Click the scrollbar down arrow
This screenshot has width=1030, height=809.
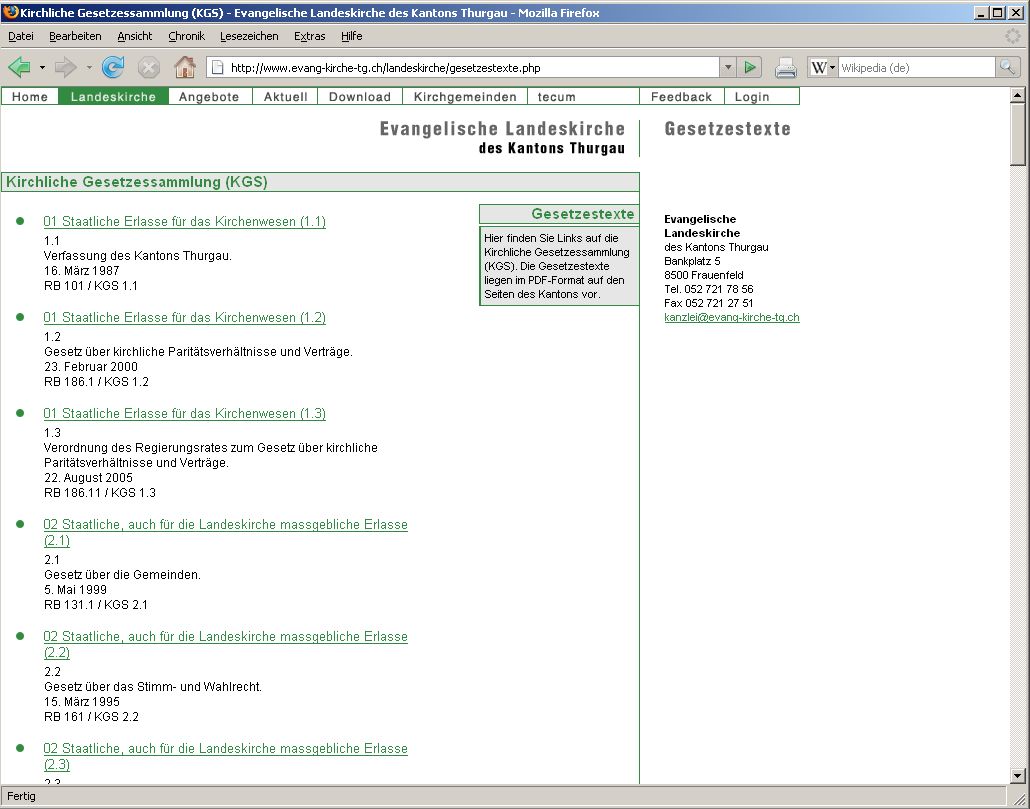click(1018, 775)
